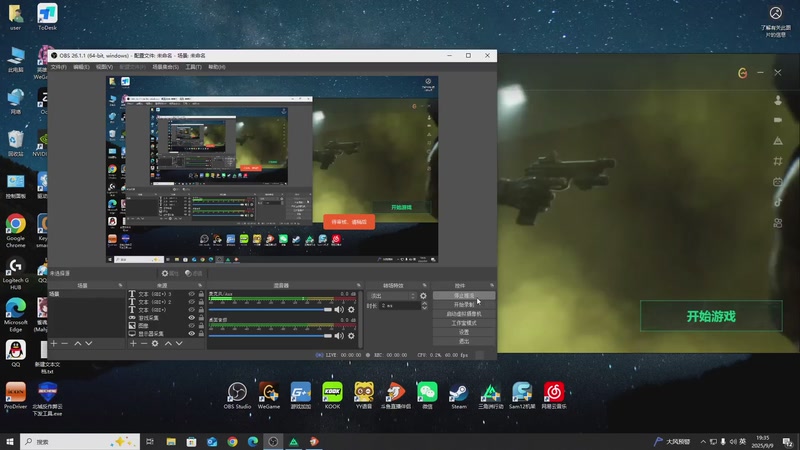Move source up with arrow in 来源 panel

coord(168,343)
